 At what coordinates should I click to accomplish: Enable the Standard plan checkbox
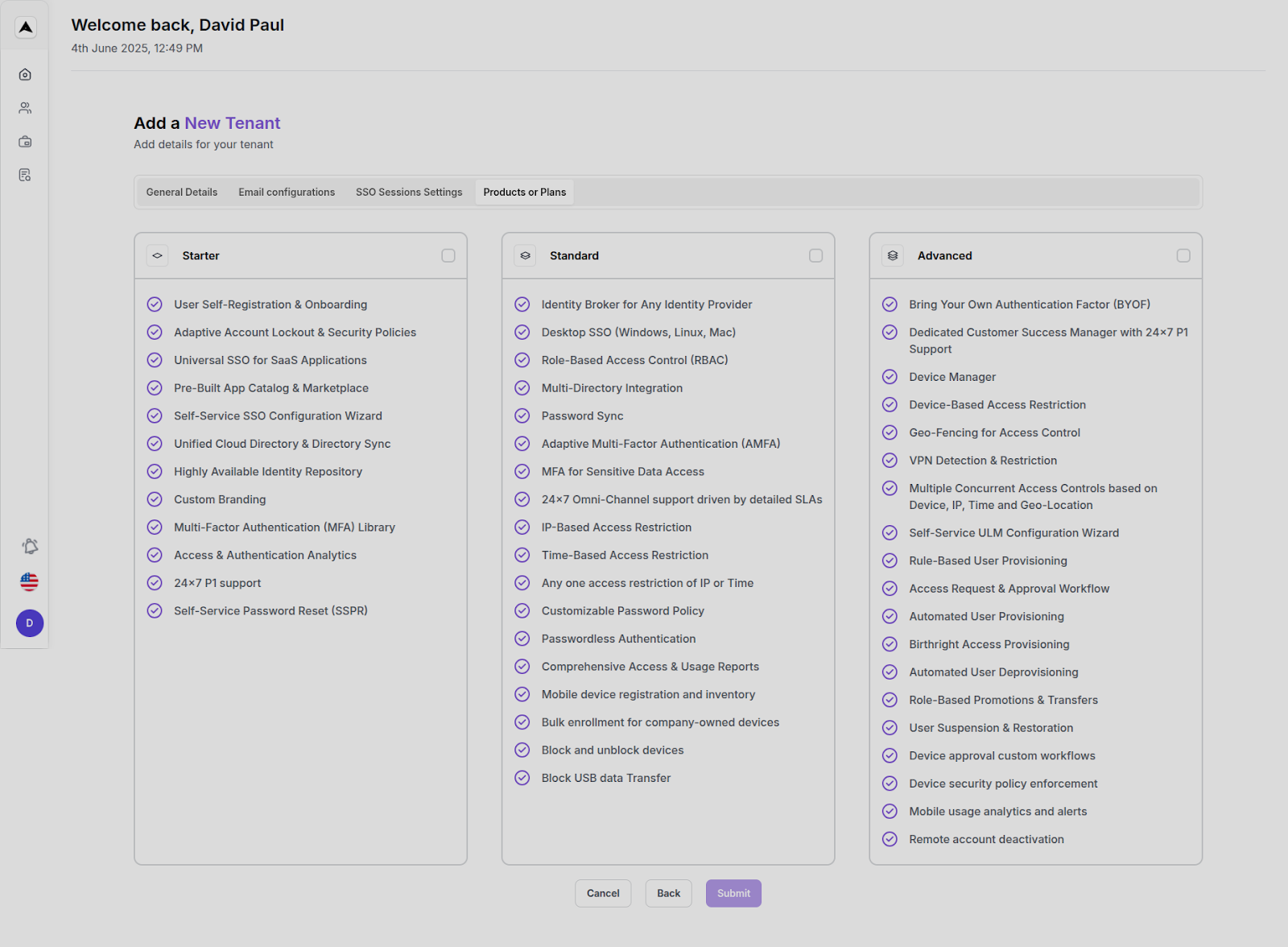click(815, 255)
